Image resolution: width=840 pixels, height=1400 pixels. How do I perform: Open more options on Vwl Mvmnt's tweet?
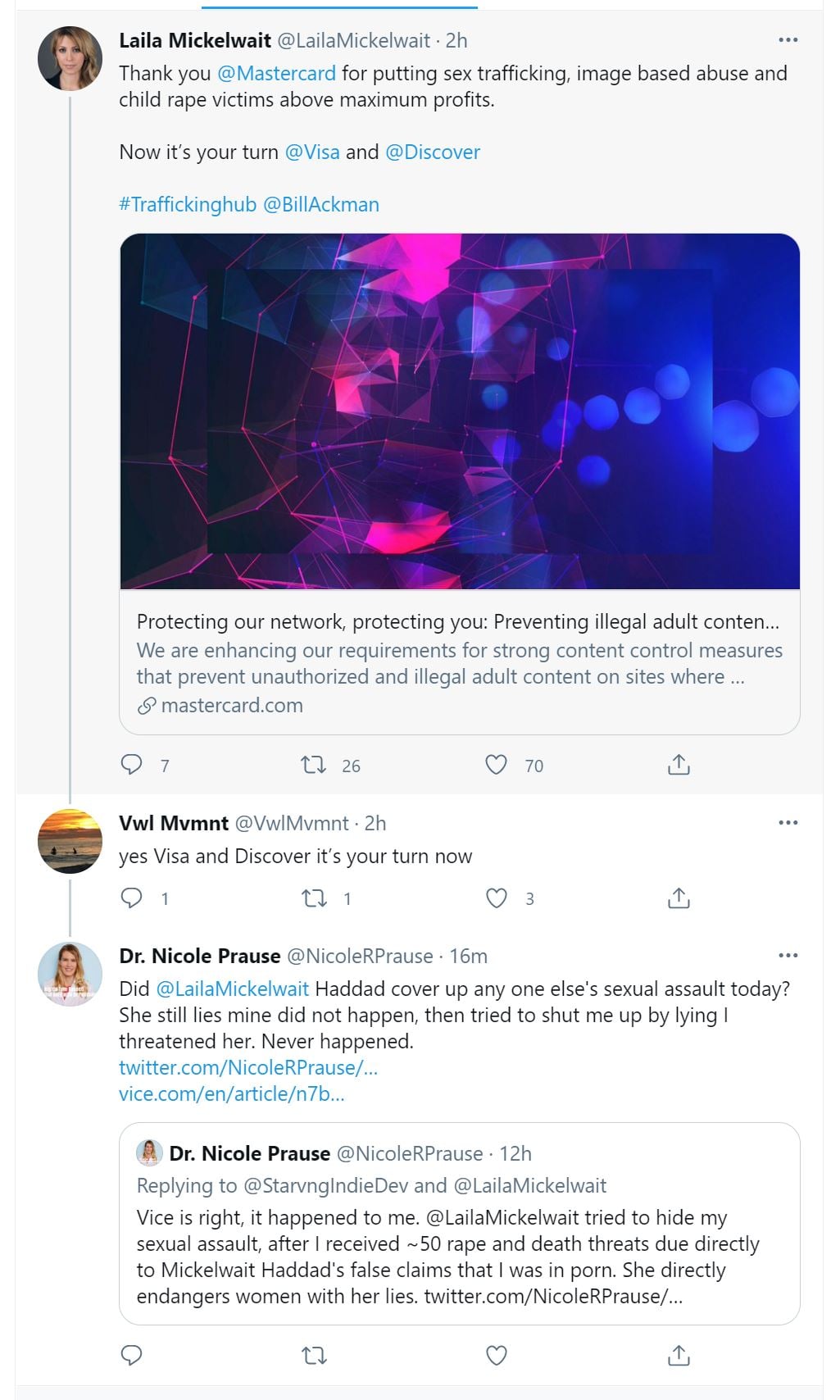tap(788, 823)
